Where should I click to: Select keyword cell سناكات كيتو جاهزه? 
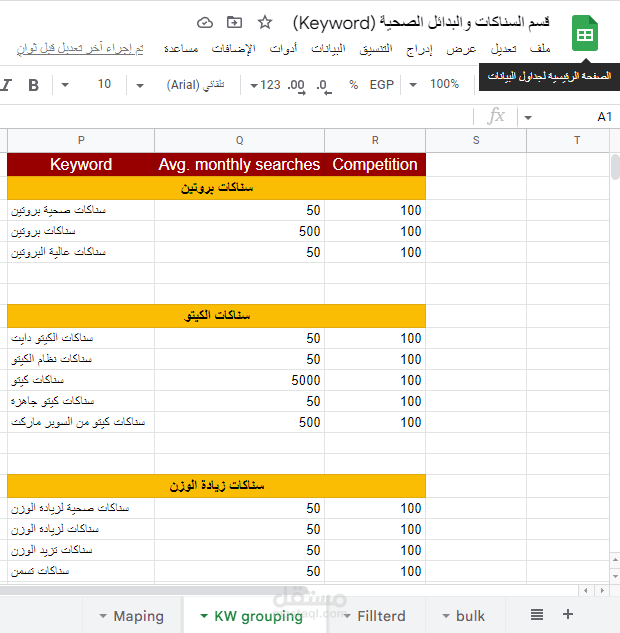click(81, 401)
